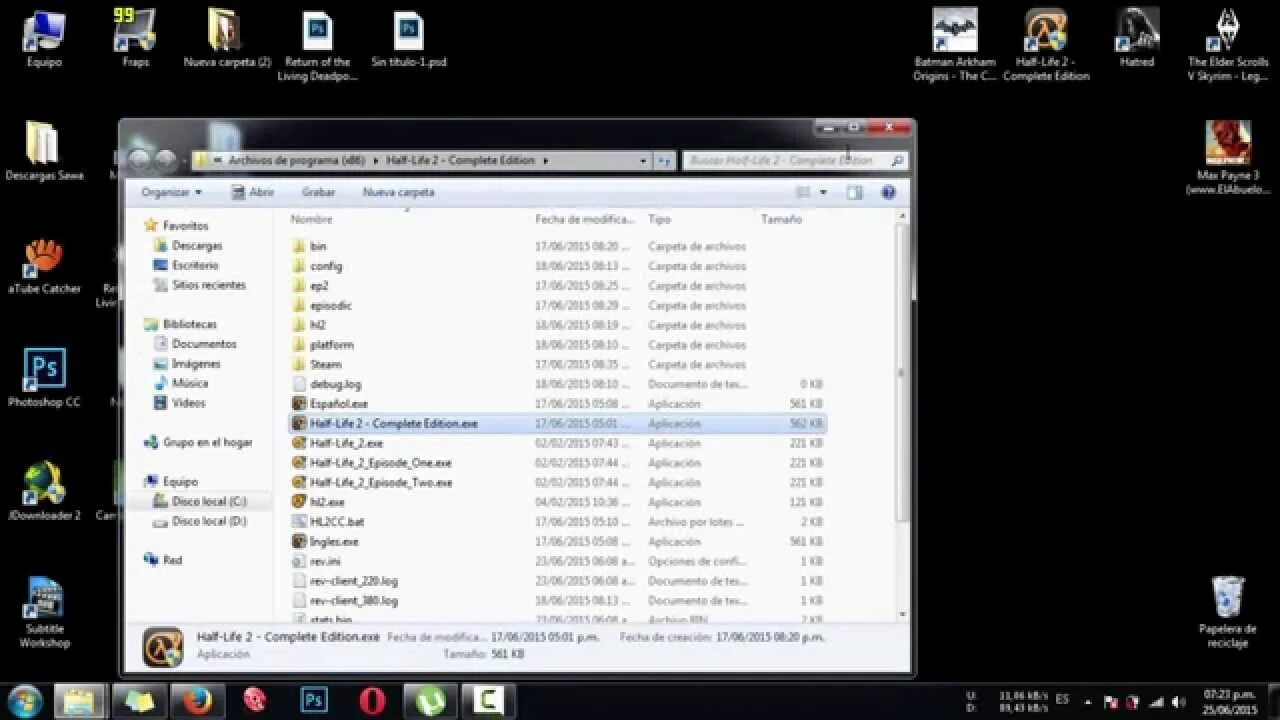Click the Grabar toolbar button

coord(318,192)
